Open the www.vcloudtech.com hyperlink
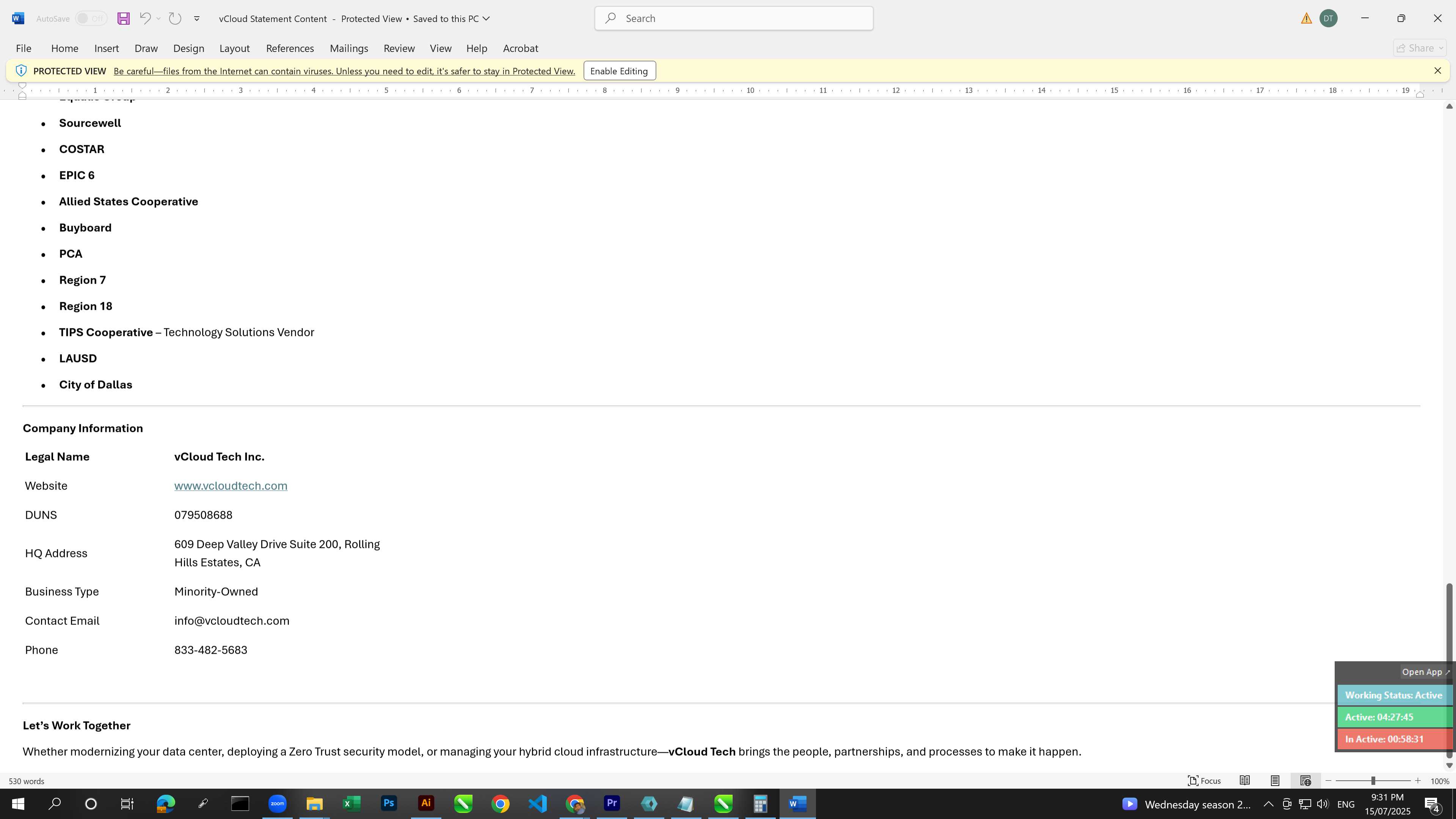The image size is (1456, 819). [231, 486]
